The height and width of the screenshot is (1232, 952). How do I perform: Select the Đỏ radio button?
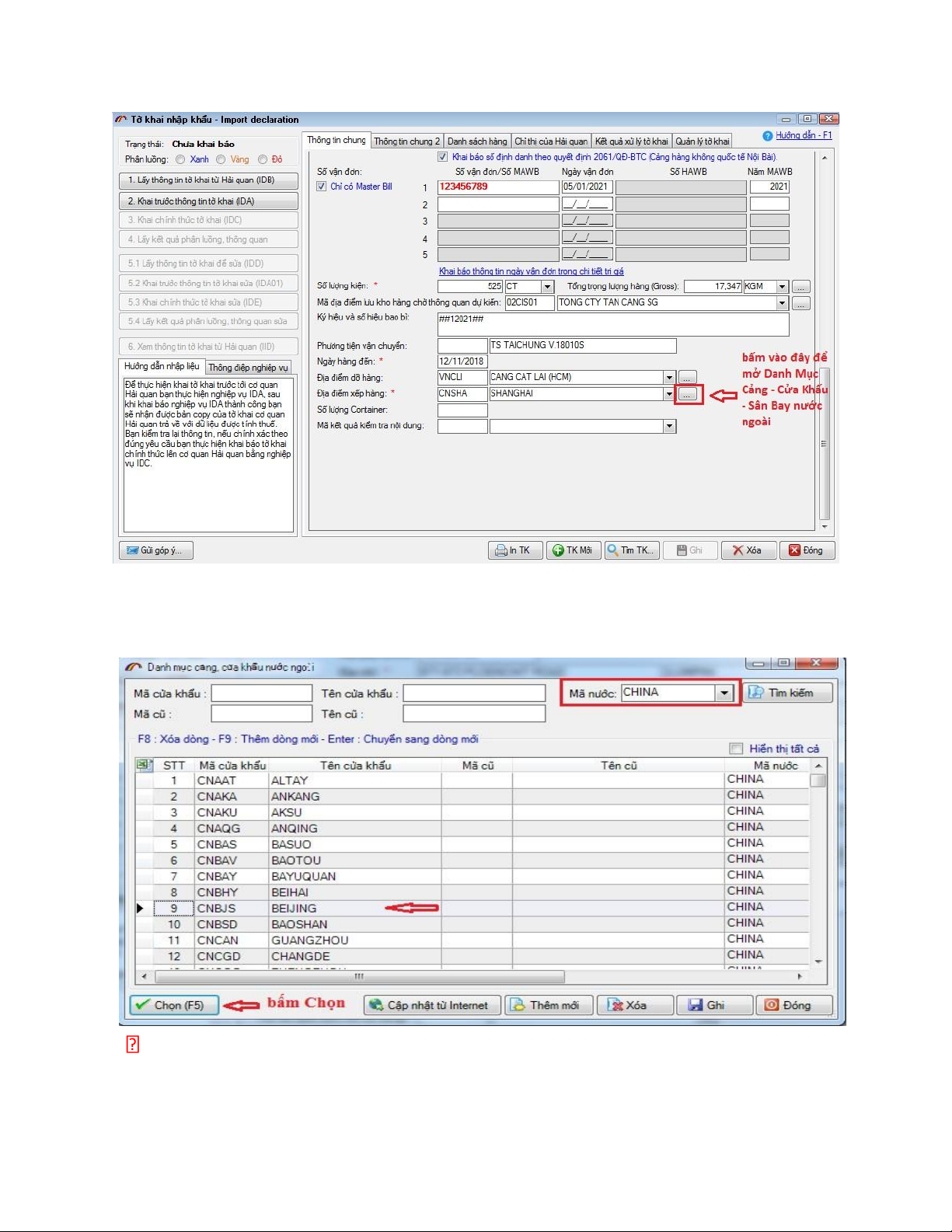[x=263, y=159]
